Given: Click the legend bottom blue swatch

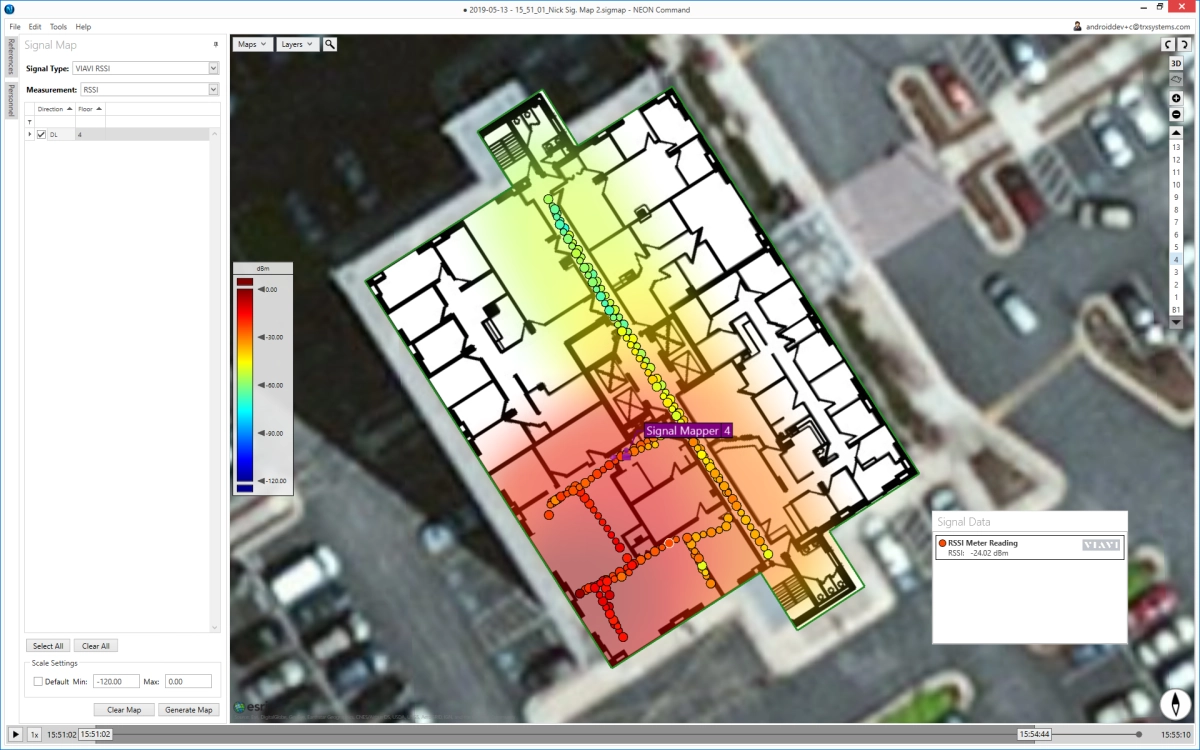Looking at the screenshot, I should (245, 488).
